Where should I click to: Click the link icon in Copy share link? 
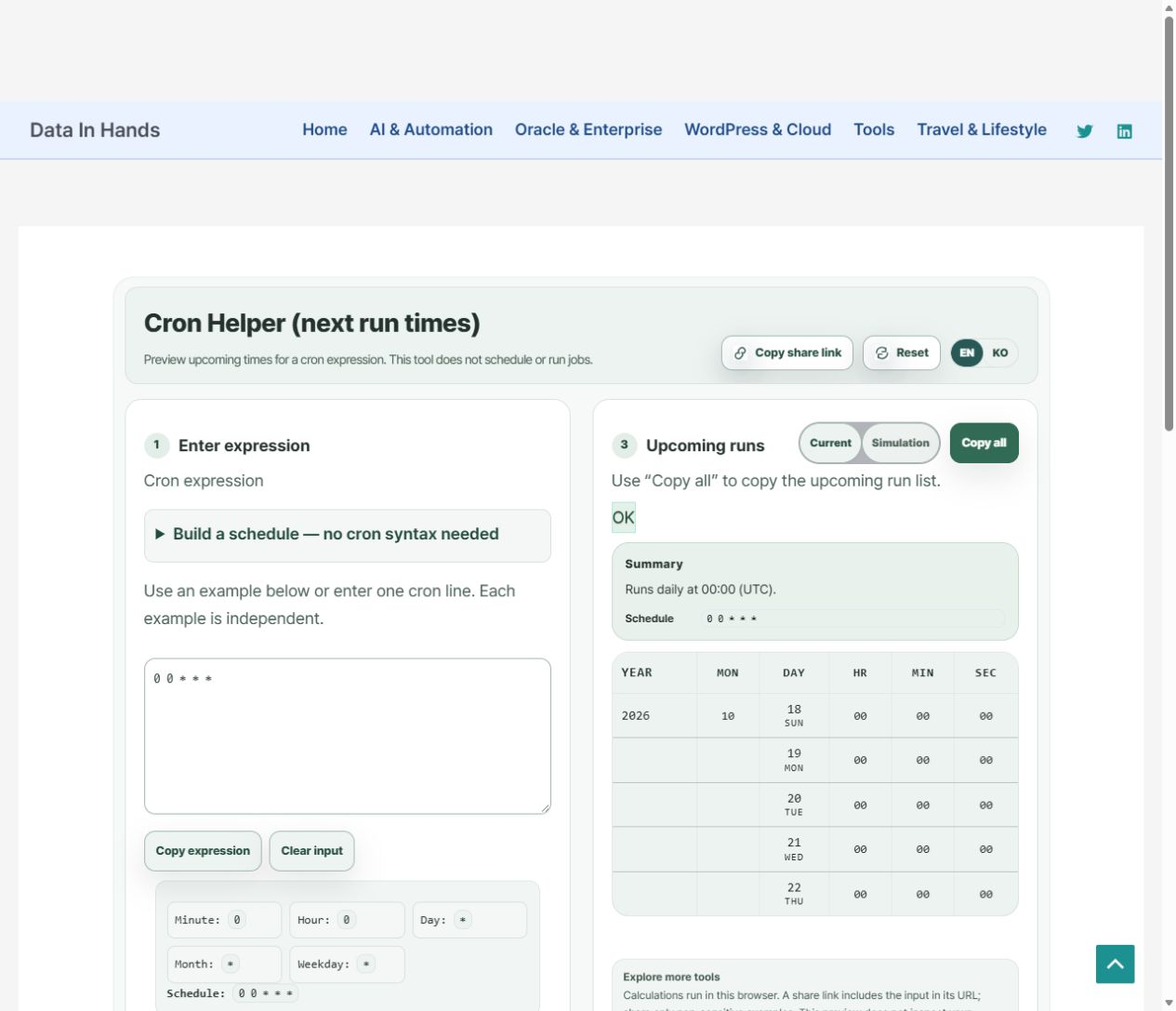coord(740,353)
